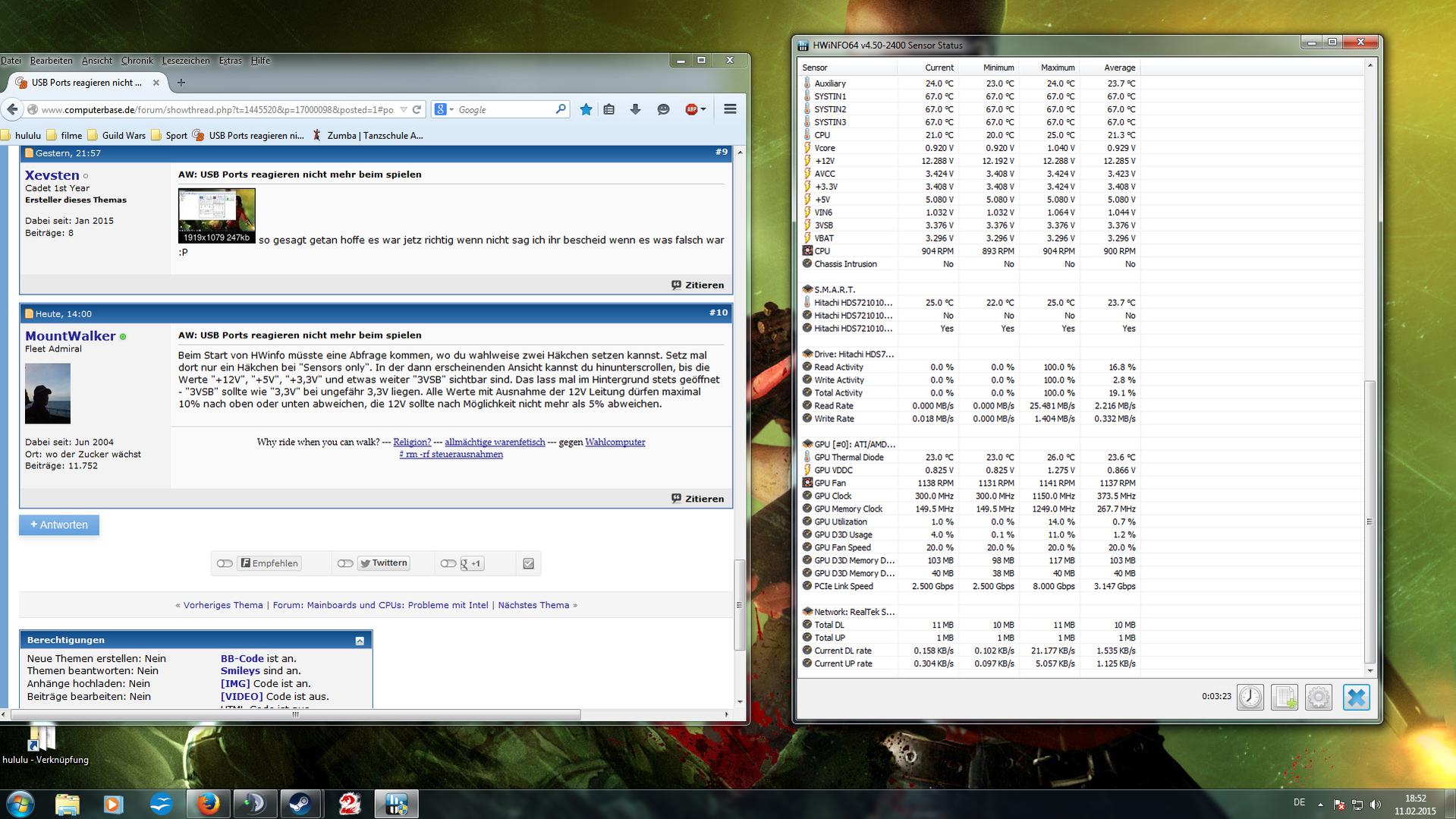
Task: Click the HWiNFO clock reset timer icon
Action: click(x=1250, y=697)
